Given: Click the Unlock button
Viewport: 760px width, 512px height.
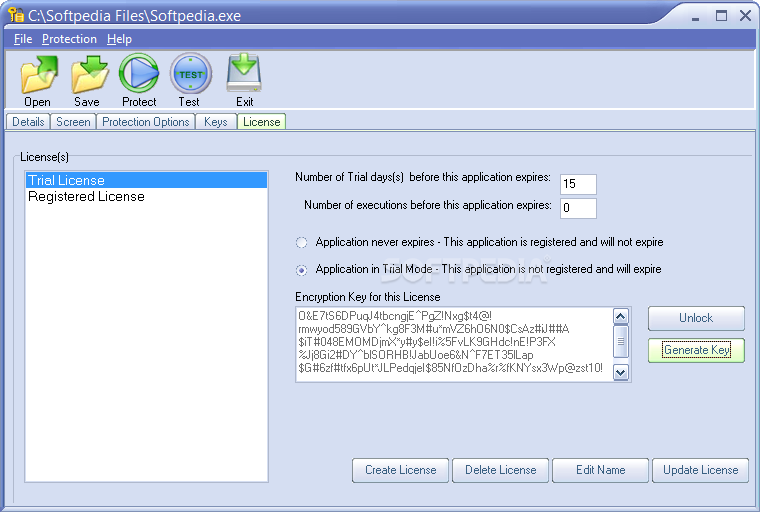Looking at the screenshot, I should pos(696,318).
